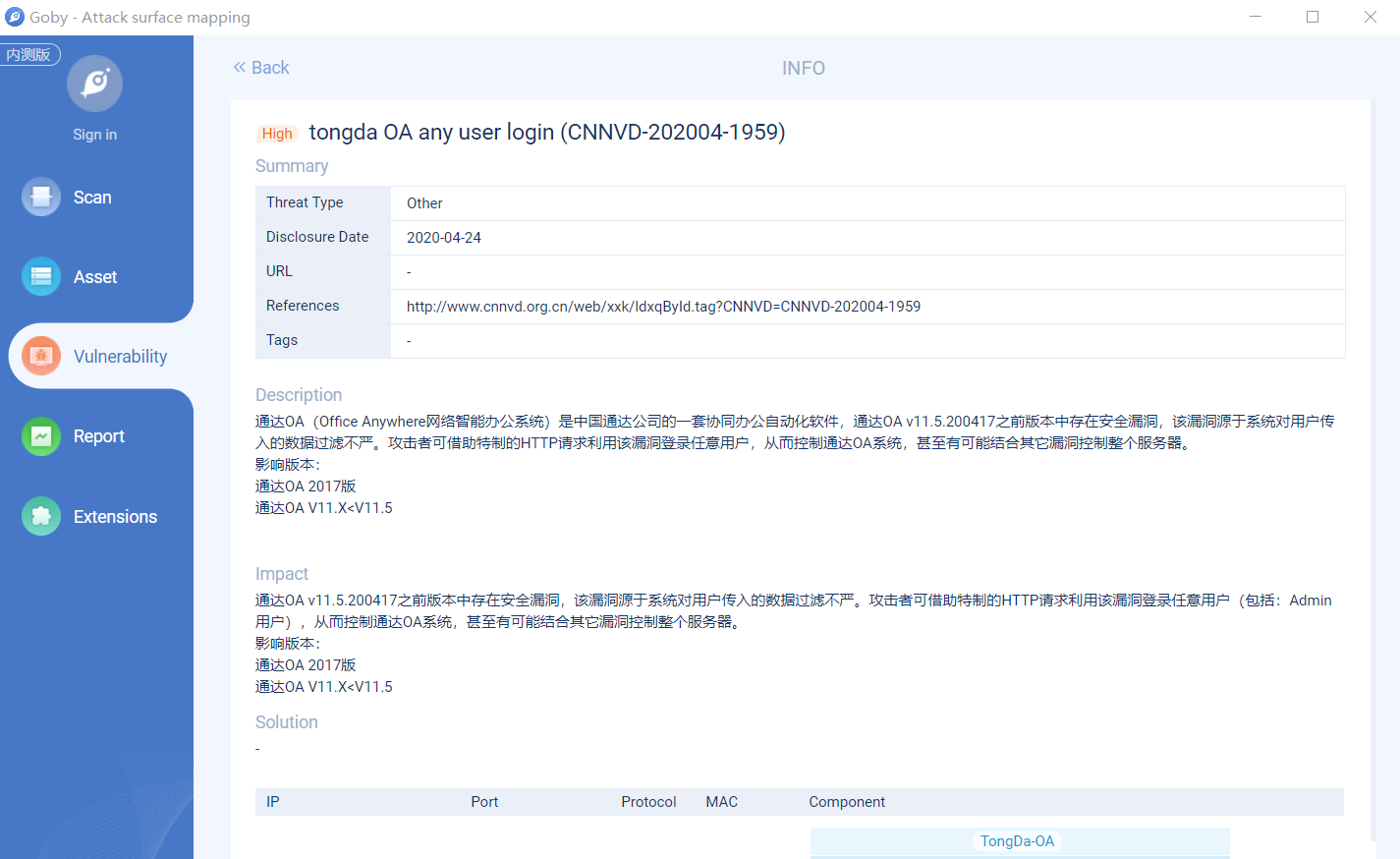Viewport: 1400px width, 859px height.
Task: Open the Asset panel icon
Action: click(x=41, y=276)
